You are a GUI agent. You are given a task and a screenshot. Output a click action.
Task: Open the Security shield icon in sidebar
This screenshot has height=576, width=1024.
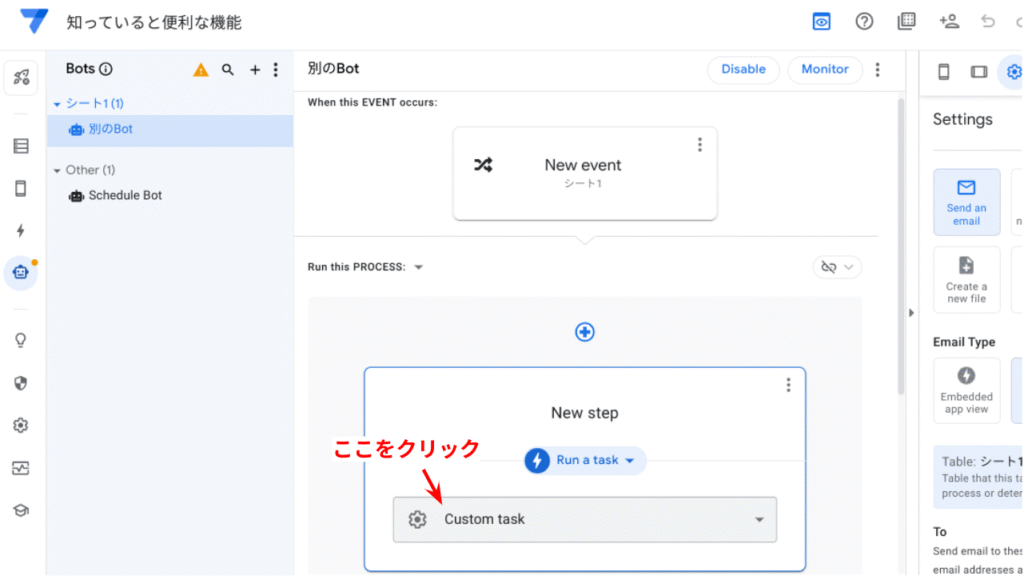coord(21,383)
